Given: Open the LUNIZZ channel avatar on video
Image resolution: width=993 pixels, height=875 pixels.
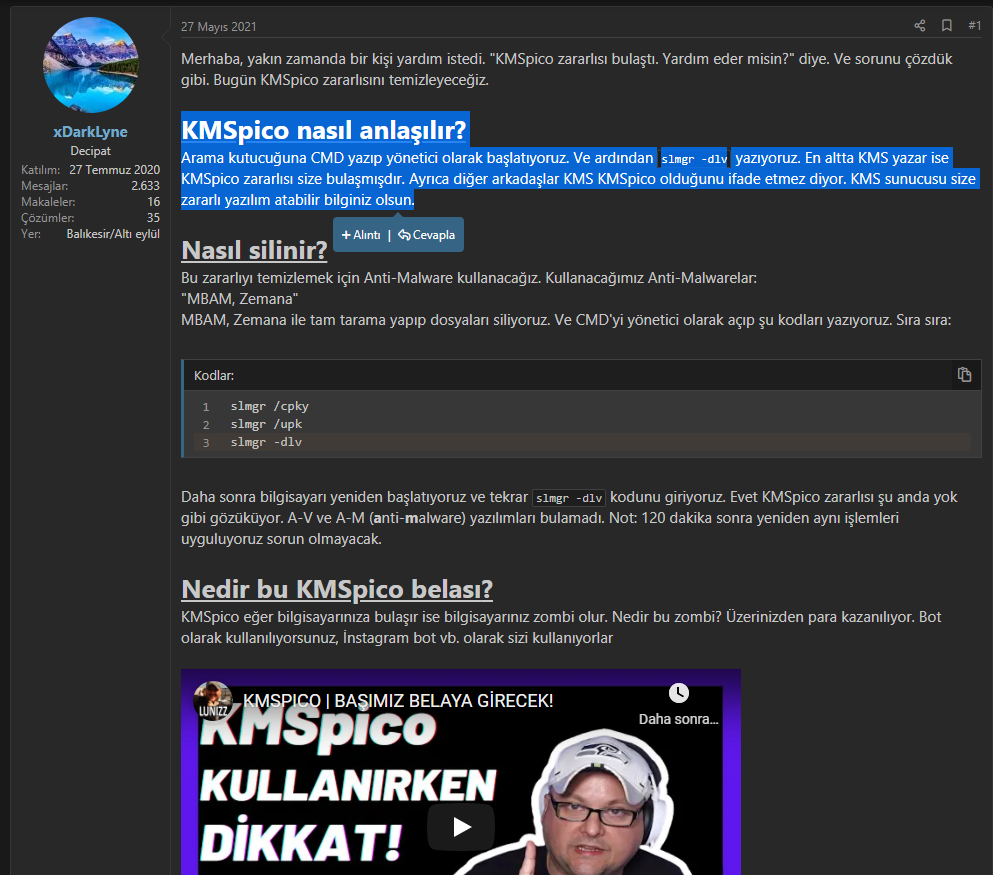Looking at the screenshot, I should click(x=213, y=701).
